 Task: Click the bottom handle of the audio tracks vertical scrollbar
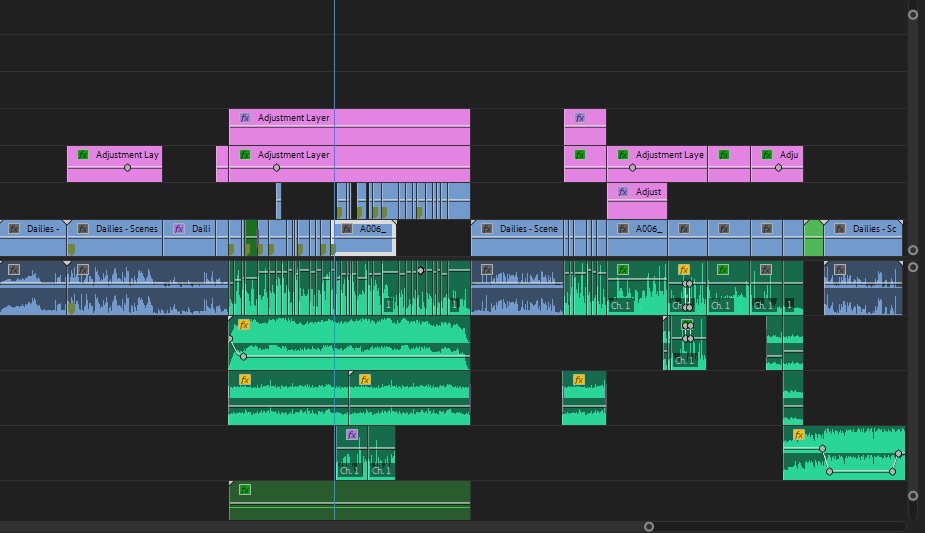pos(913,496)
